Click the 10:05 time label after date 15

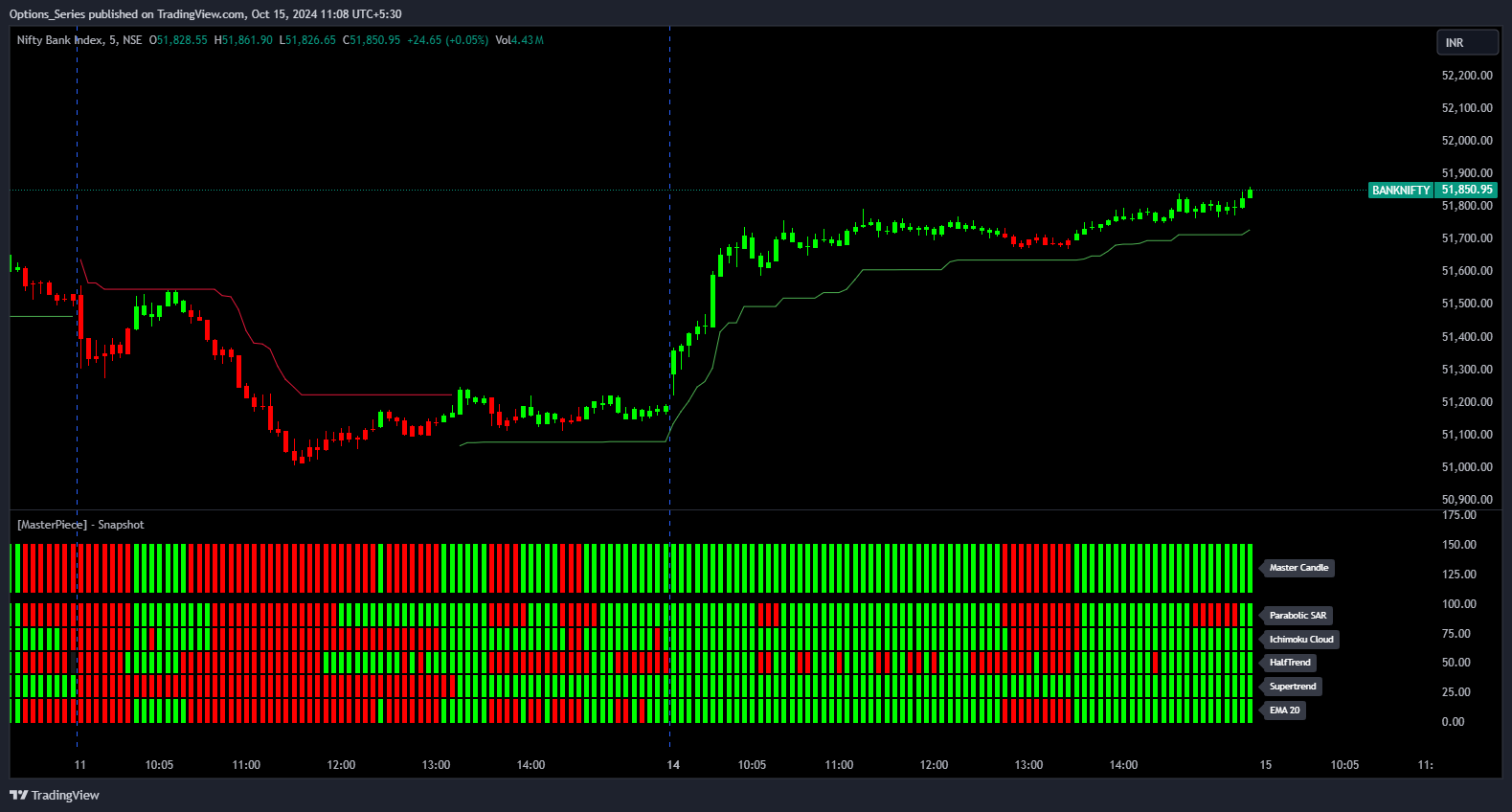pyautogui.click(x=1344, y=765)
